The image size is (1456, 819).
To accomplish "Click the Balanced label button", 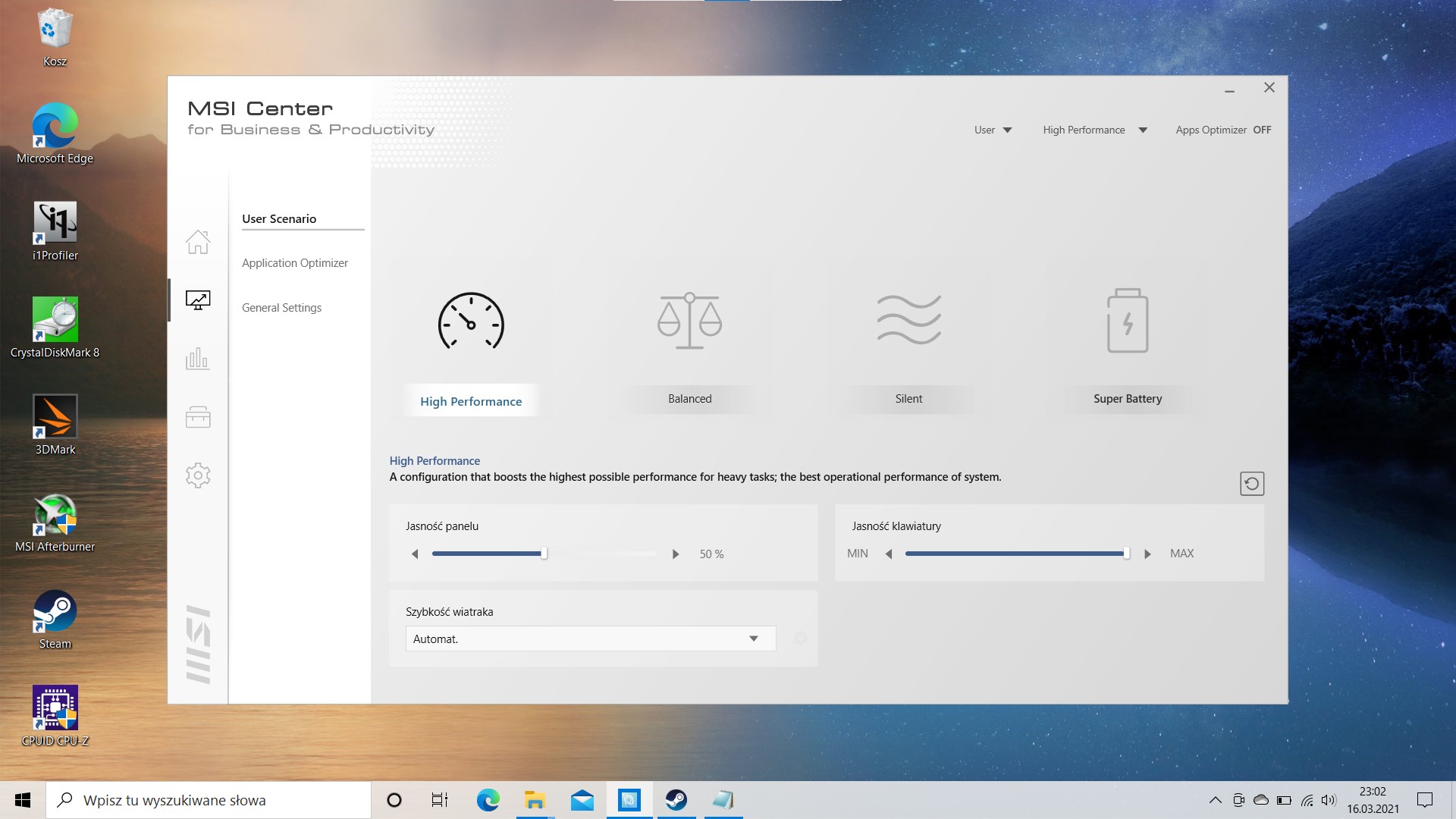I will (689, 399).
